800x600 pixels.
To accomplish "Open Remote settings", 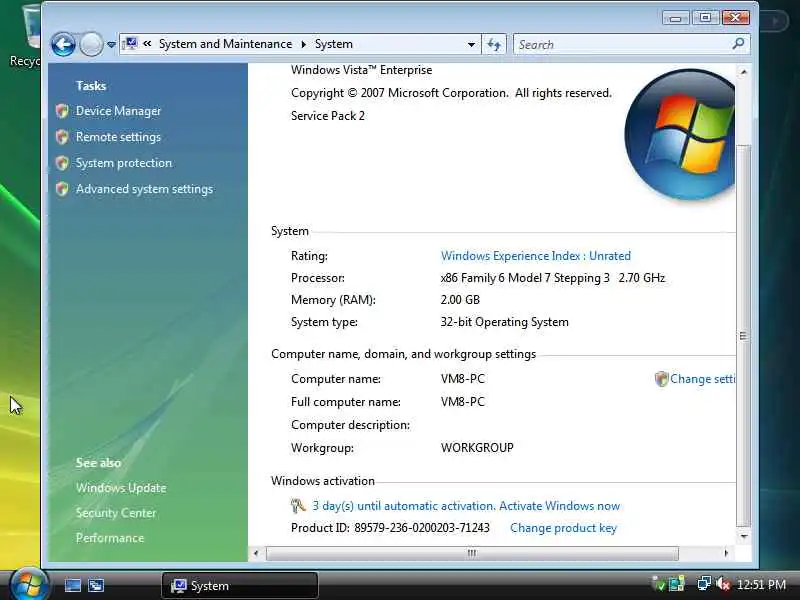I will click(x=118, y=137).
